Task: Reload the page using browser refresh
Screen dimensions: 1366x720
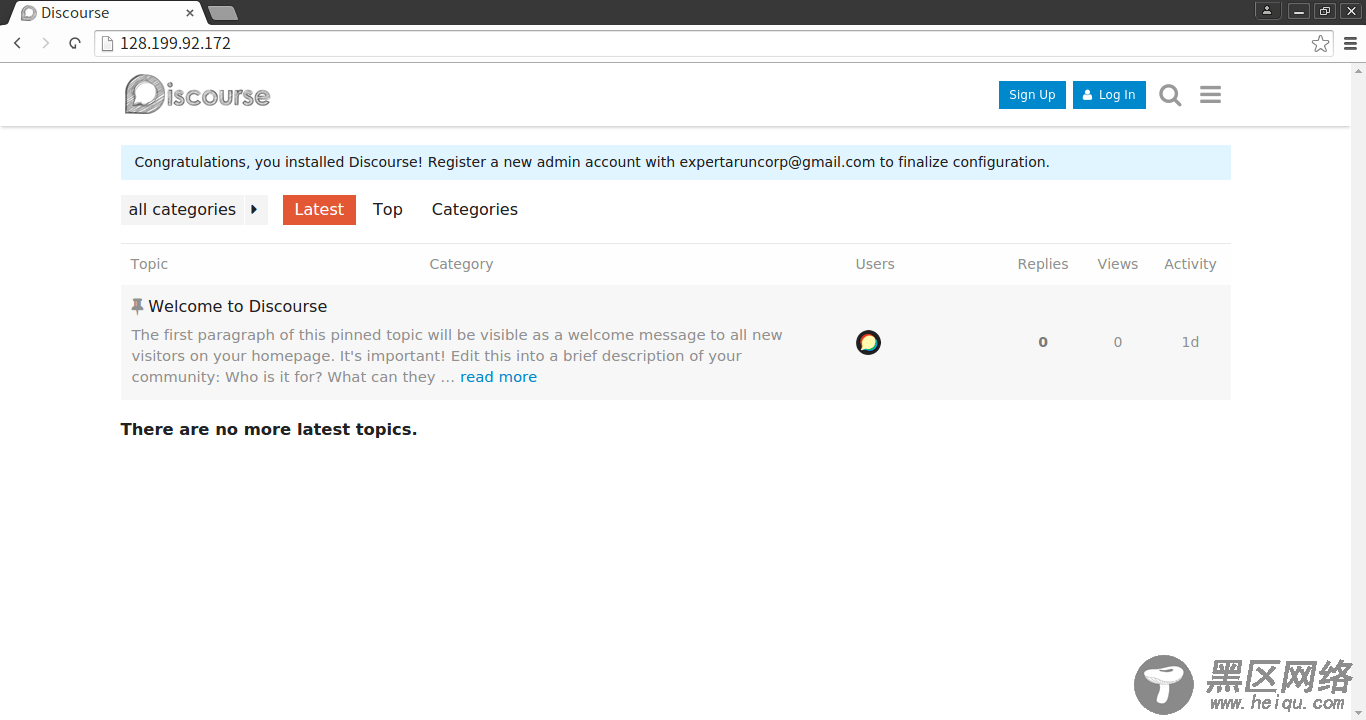Action: [75, 43]
